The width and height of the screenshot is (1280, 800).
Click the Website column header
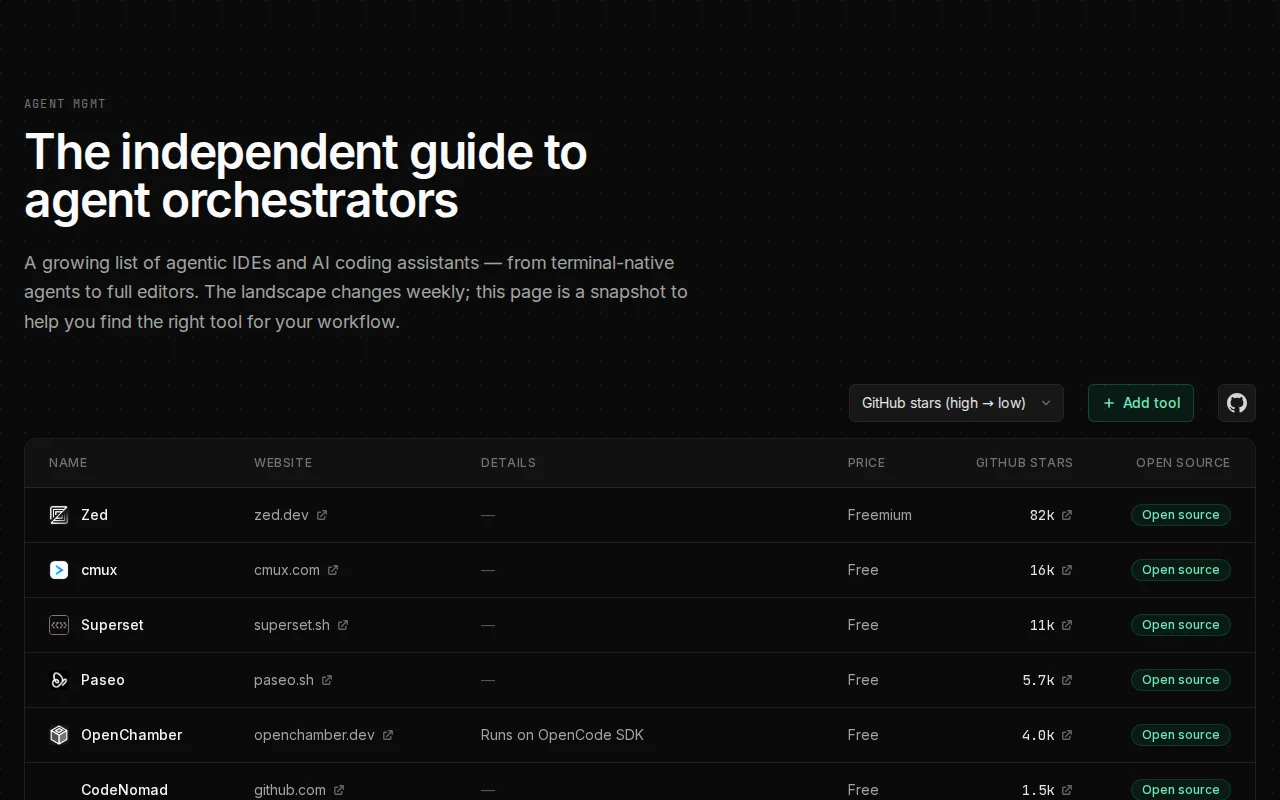click(283, 463)
